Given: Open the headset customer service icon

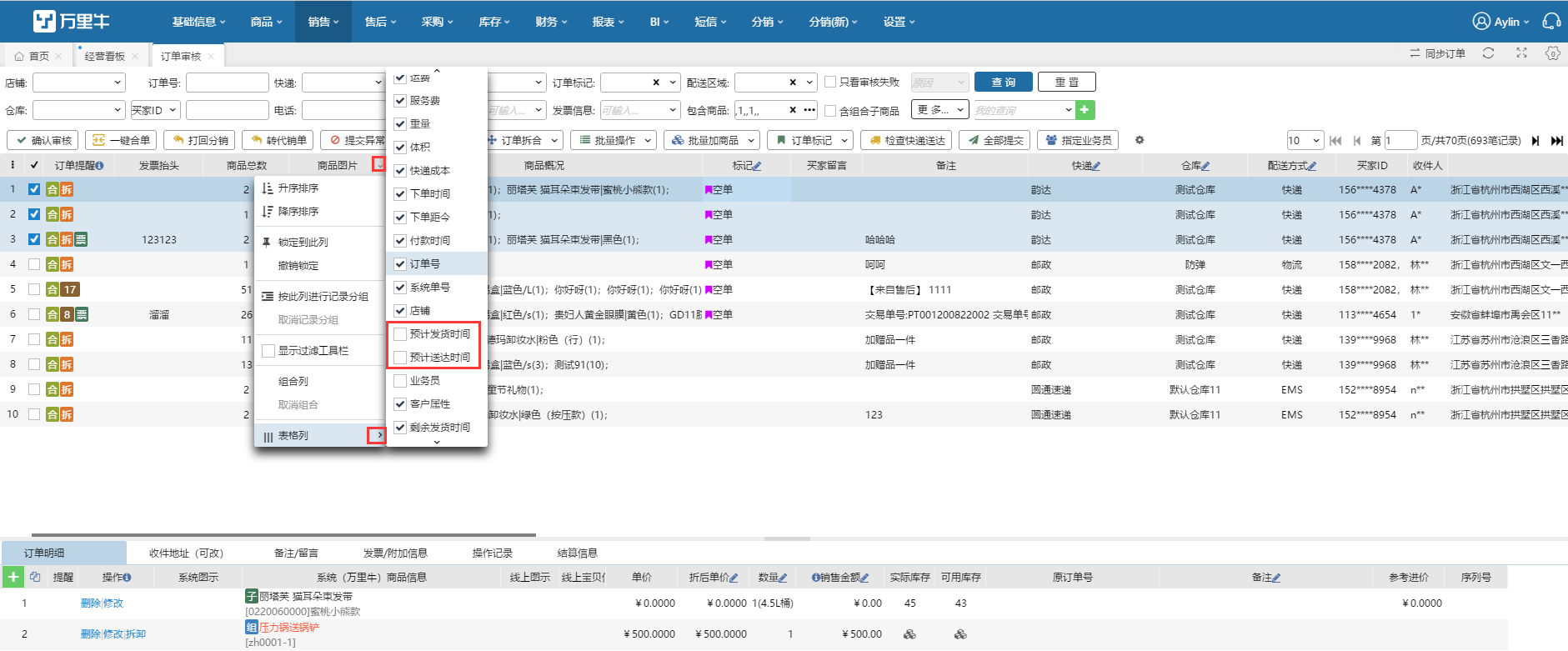Looking at the screenshot, I should [1551, 22].
